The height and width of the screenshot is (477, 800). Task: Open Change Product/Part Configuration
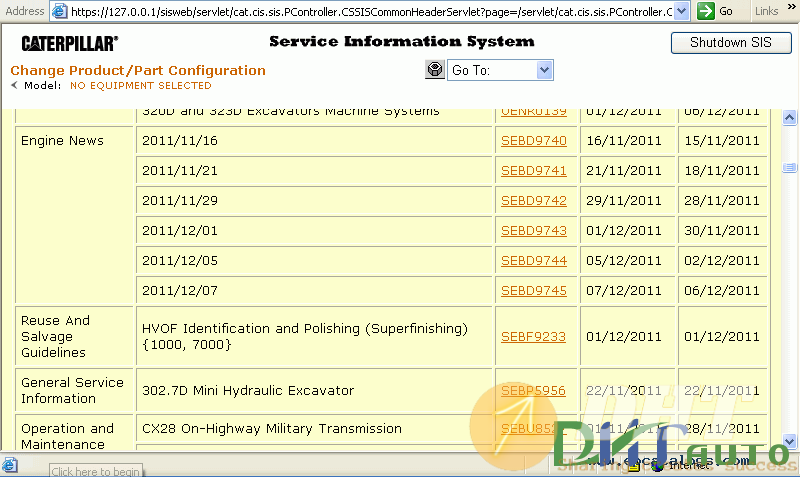click(138, 71)
